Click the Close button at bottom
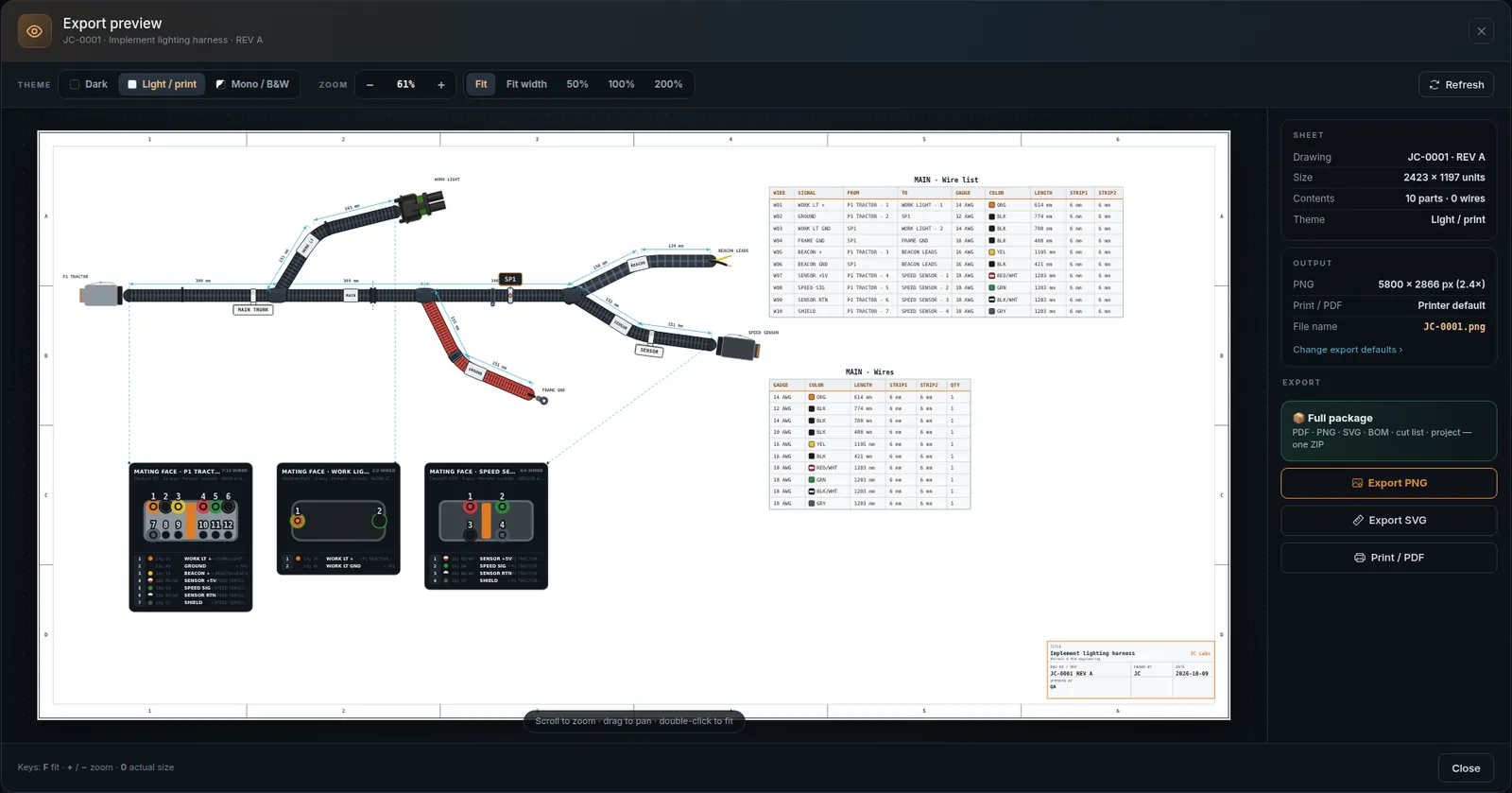The height and width of the screenshot is (793, 1512). pyautogui.click(x=1466, y=768)
